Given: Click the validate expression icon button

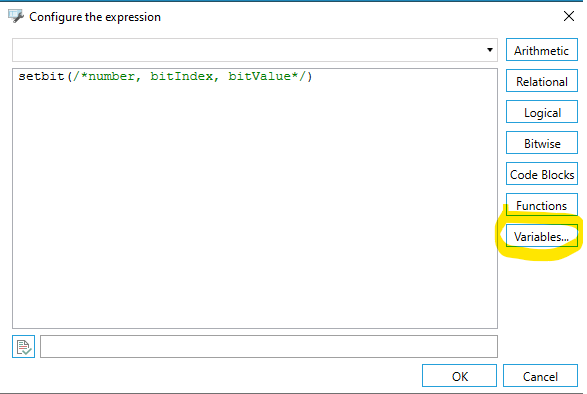Looking at the screenshot, I should point(23,346).
